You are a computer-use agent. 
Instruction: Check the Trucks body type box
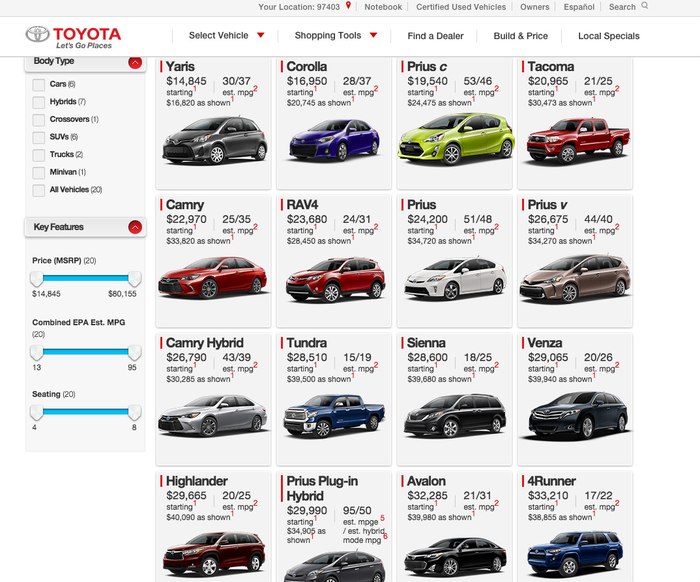[x=39, y=155]
